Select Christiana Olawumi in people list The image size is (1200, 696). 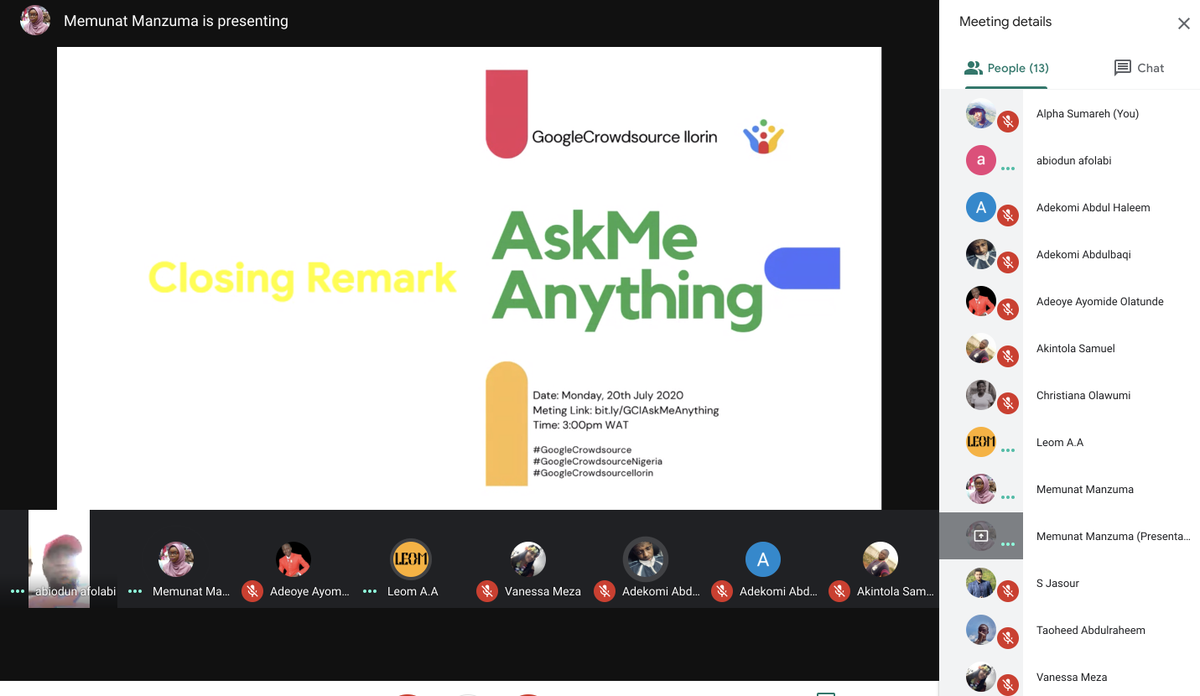click(x=1083, y=396)
